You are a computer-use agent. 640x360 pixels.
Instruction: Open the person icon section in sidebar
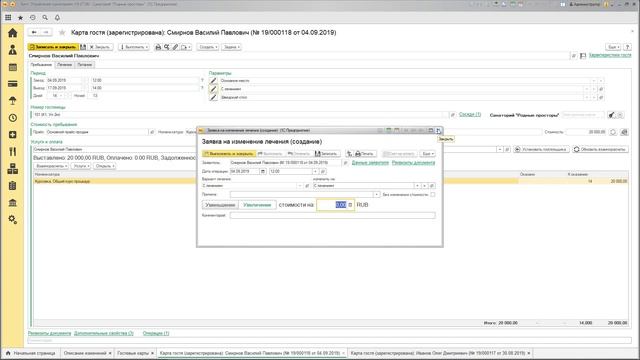(x=13, y=50)
